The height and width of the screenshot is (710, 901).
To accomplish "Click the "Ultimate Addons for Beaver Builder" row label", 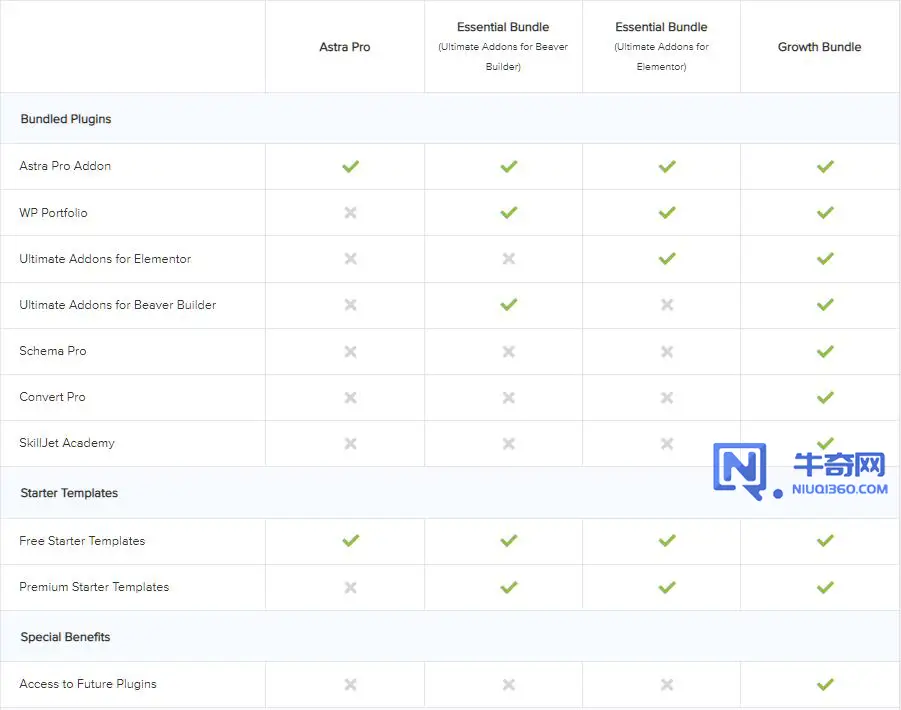I will point(118,305).
